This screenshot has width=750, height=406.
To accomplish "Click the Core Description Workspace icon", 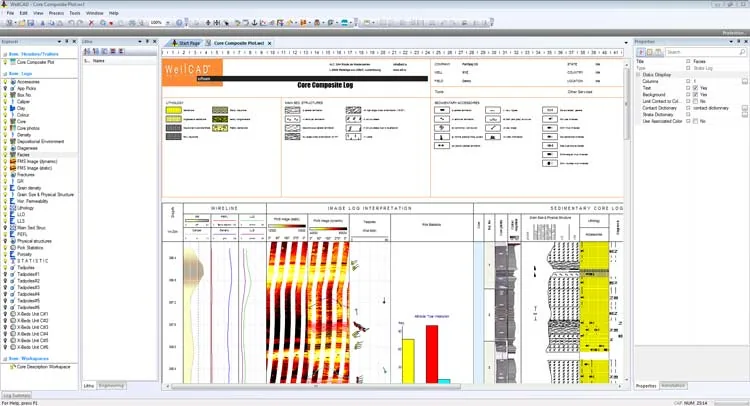I will (13, 367).
